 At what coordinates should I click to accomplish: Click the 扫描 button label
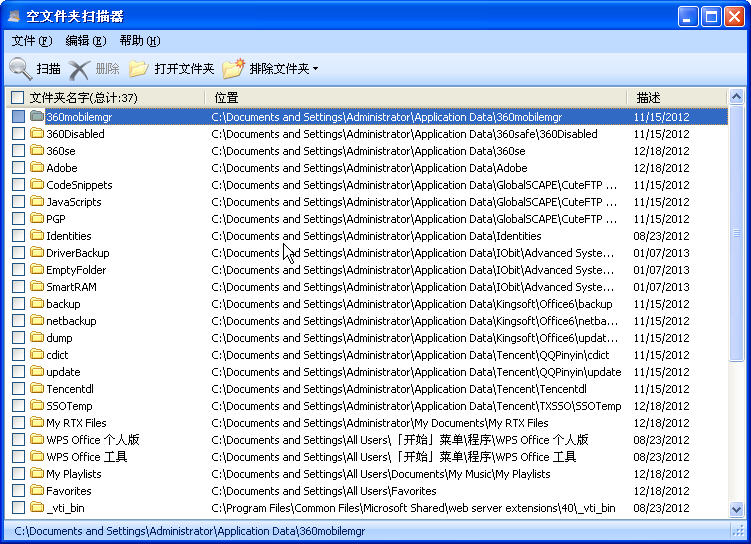click(x=49, y=69)
